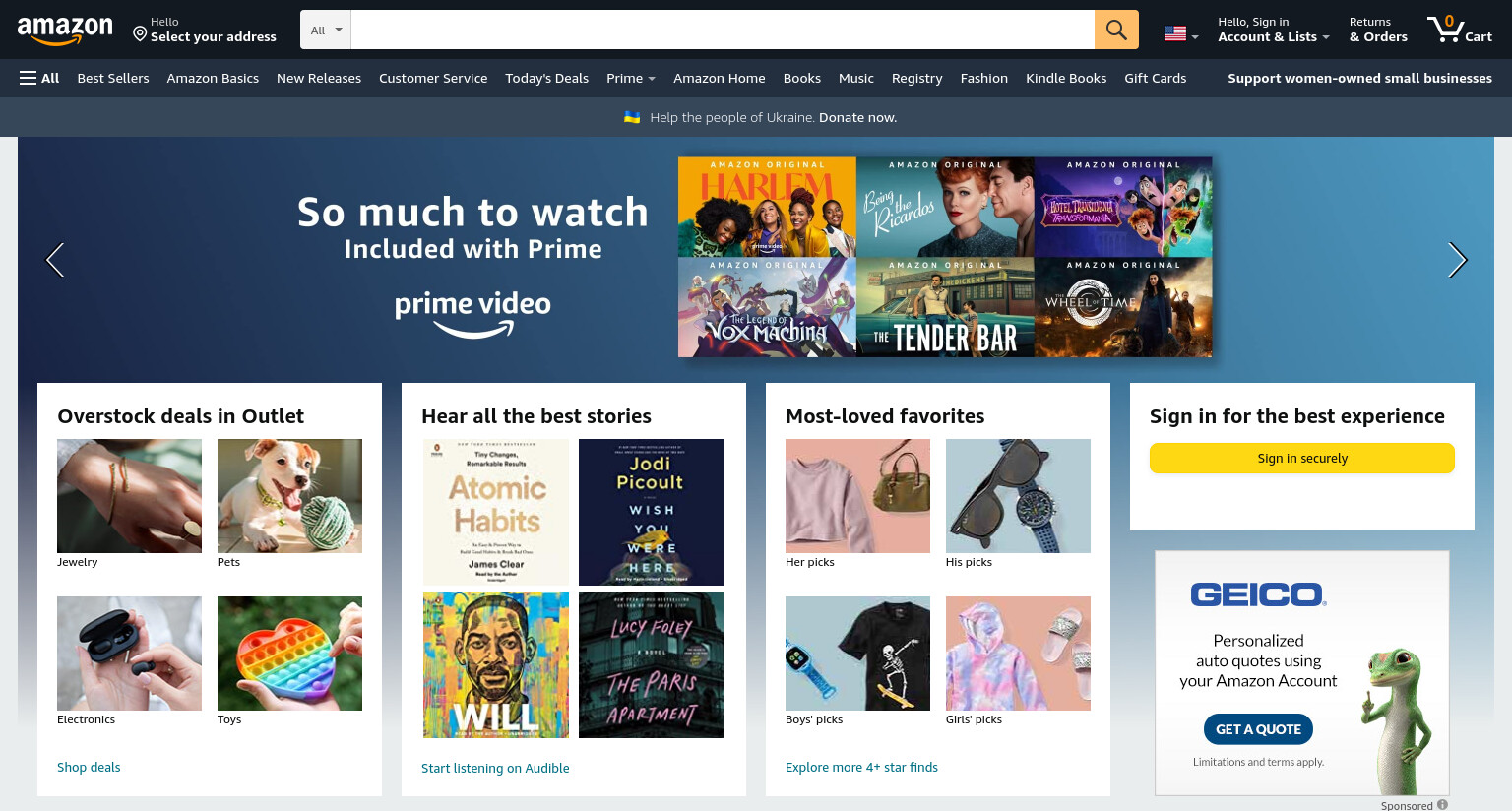
Task: Click the prime video logo banner
Action: point(472,314)
